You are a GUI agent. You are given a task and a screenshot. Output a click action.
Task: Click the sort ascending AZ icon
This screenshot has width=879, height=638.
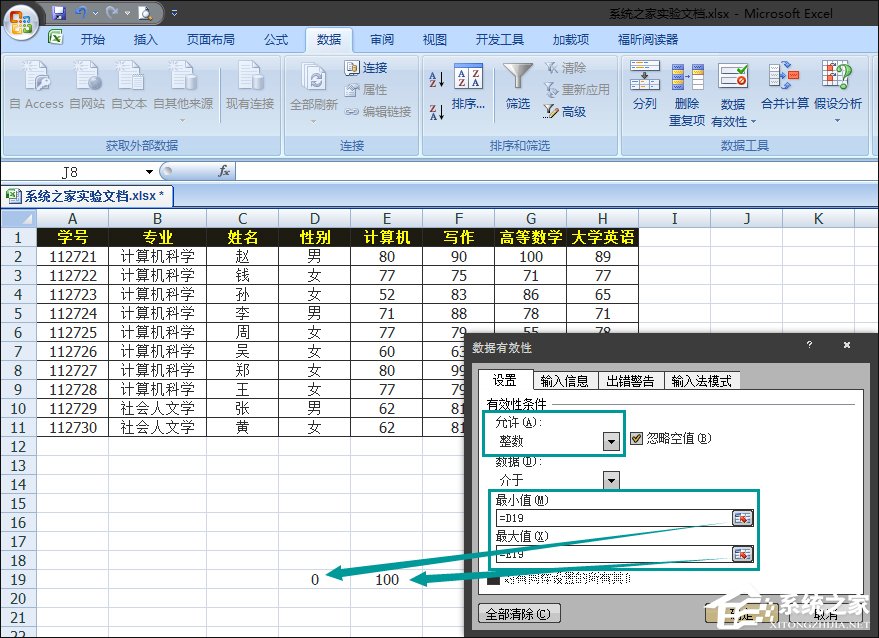[x=436, y=77]
